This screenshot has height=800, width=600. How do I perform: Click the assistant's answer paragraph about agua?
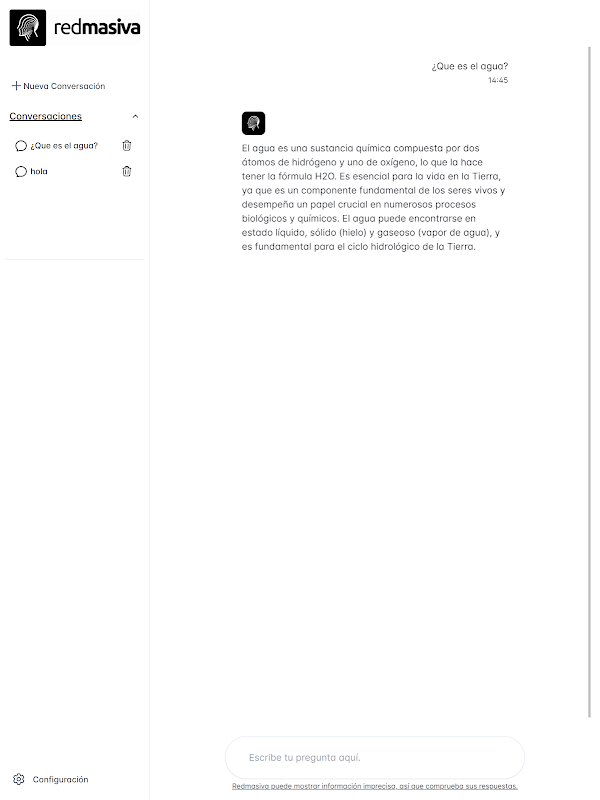373,197
